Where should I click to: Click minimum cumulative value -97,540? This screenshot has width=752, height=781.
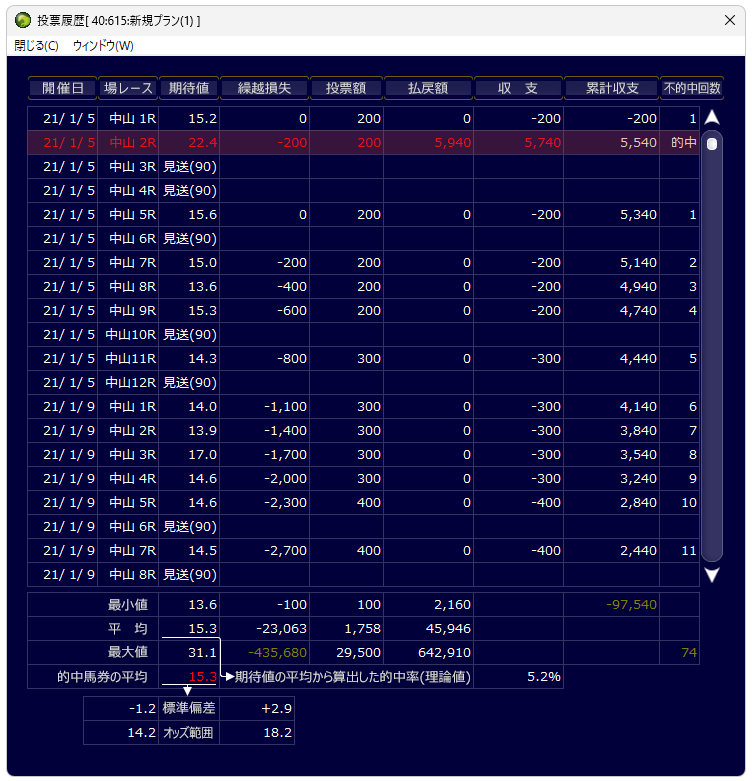click(631, 605)
